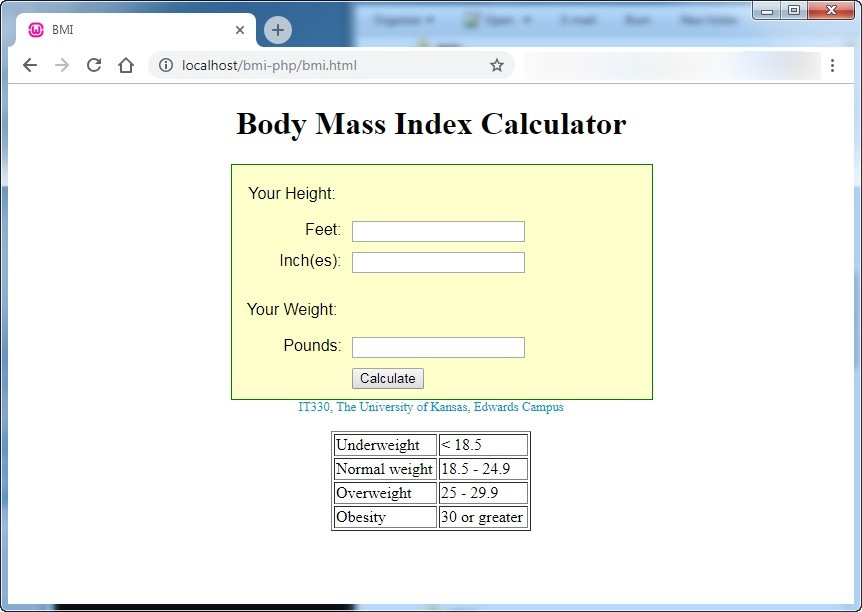The image size is (862, 612).
Task: Close the BMI tab with its X
Action: click(240, 30)
